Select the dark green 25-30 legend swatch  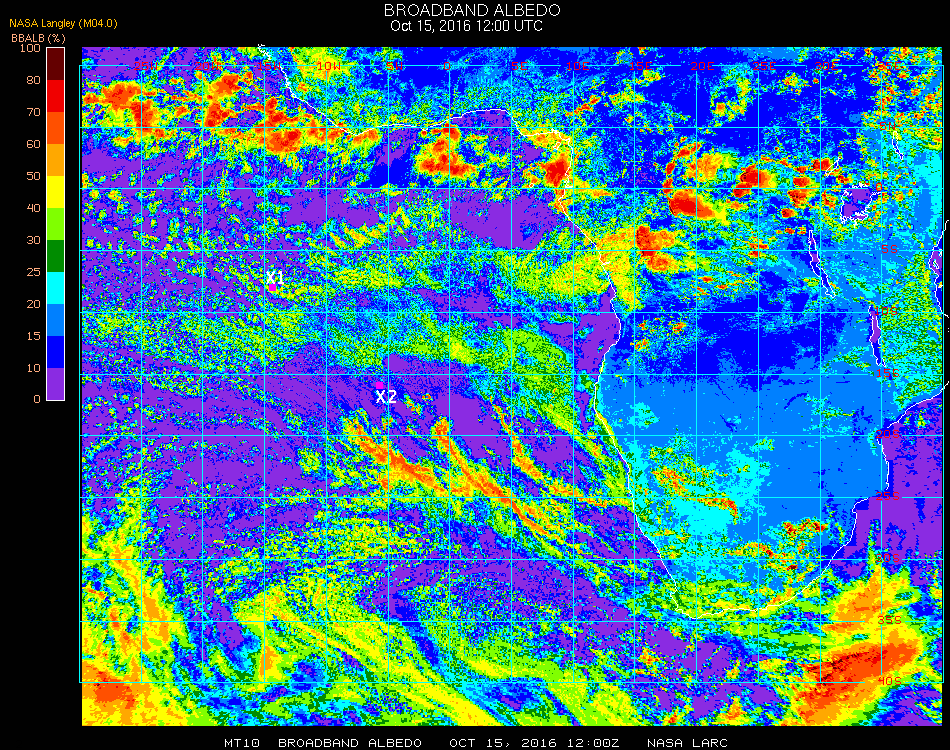pos(55,256)
